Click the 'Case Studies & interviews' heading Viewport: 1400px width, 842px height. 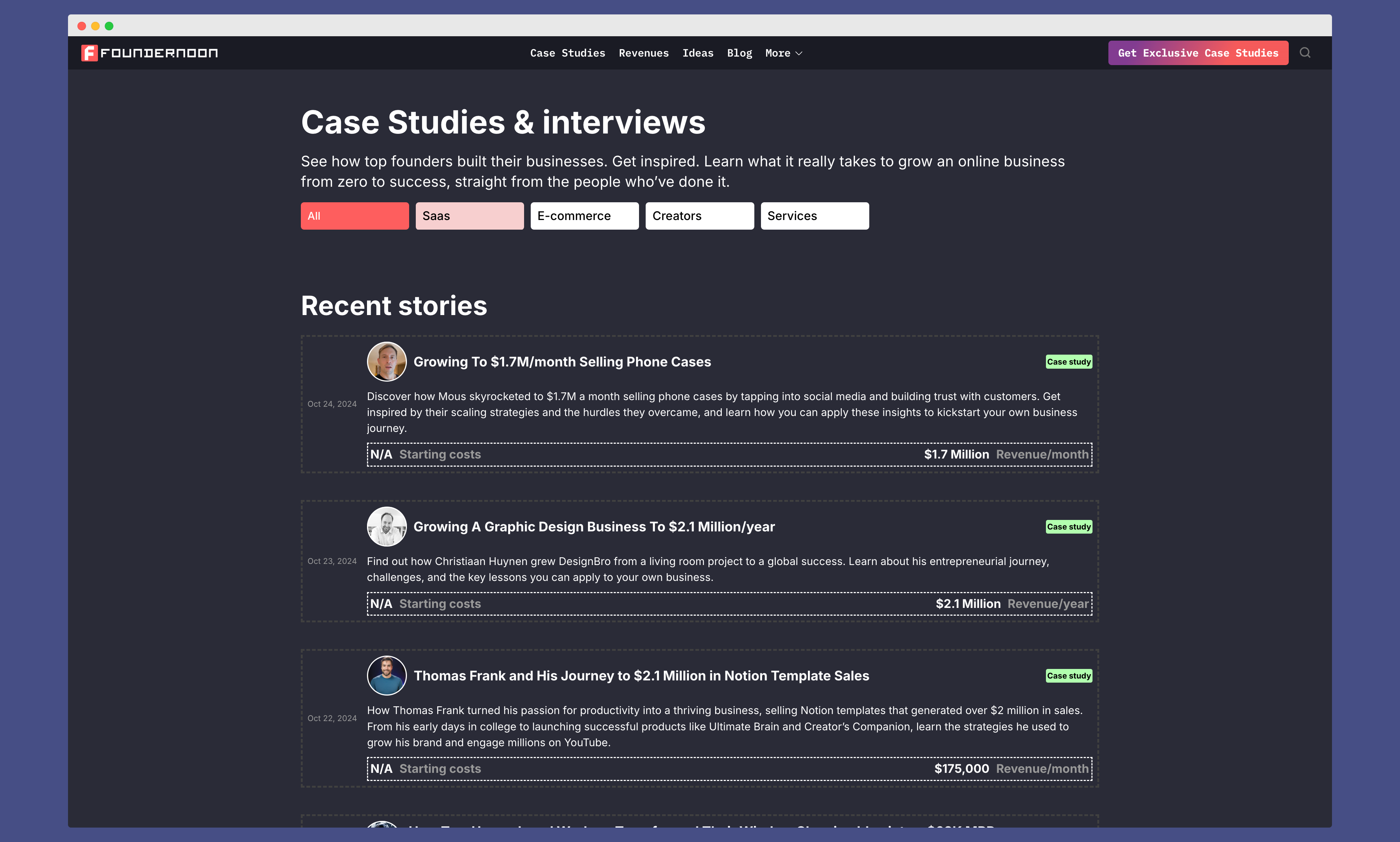point(503,122)
